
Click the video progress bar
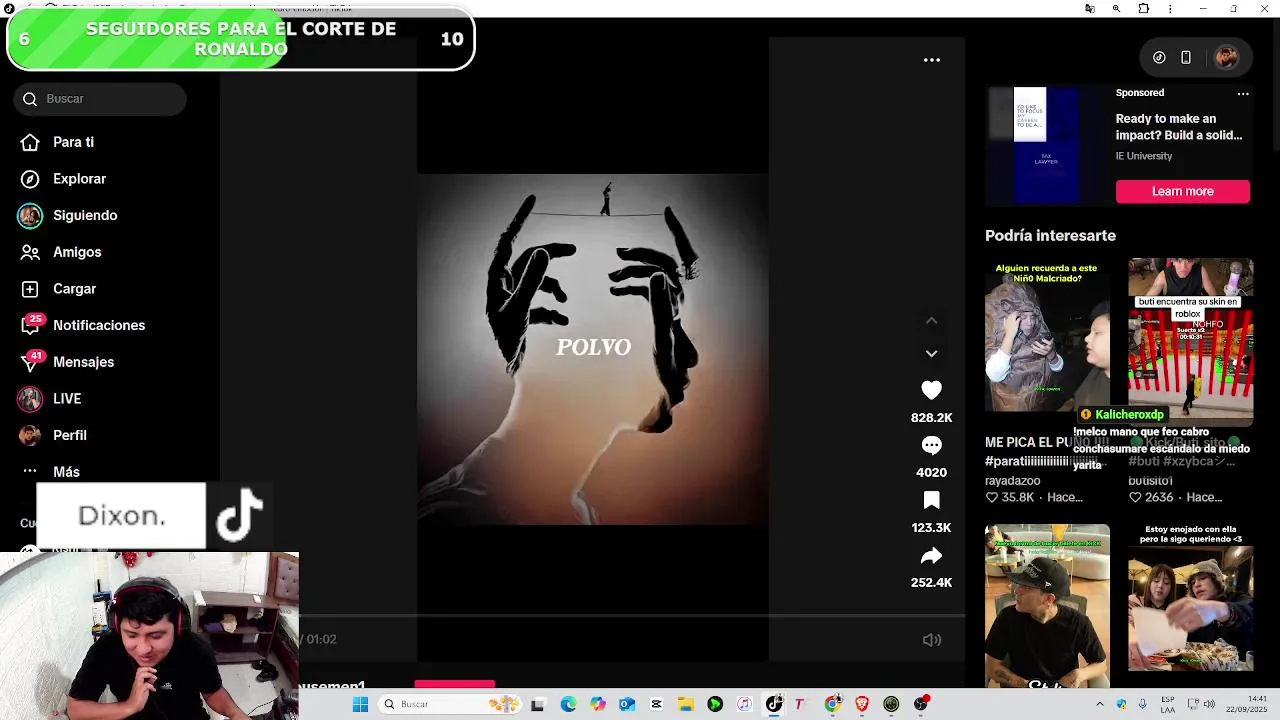coord(632,617)
